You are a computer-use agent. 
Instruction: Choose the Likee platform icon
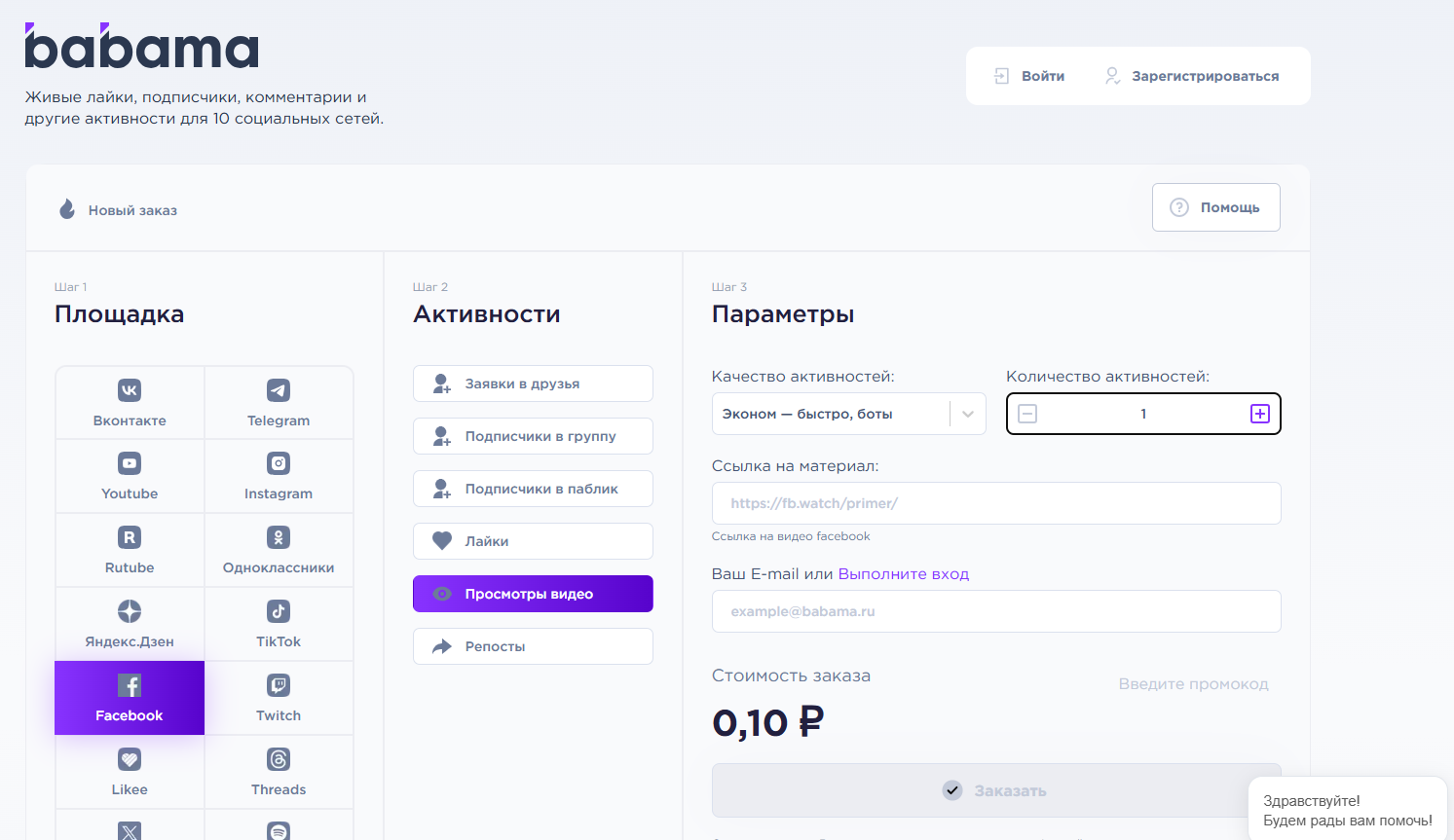(130, 759)
